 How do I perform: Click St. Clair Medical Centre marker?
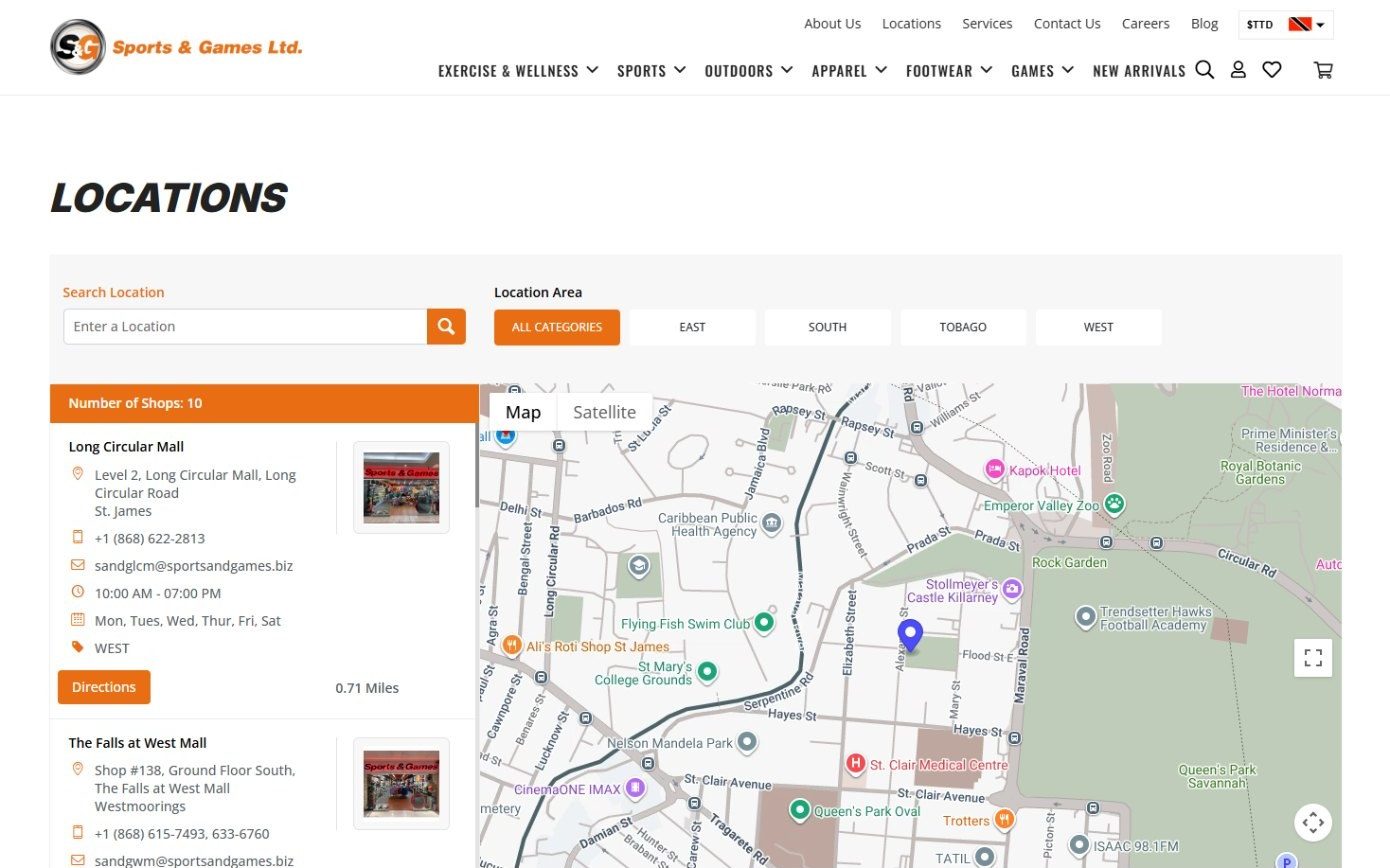(855, 764)
